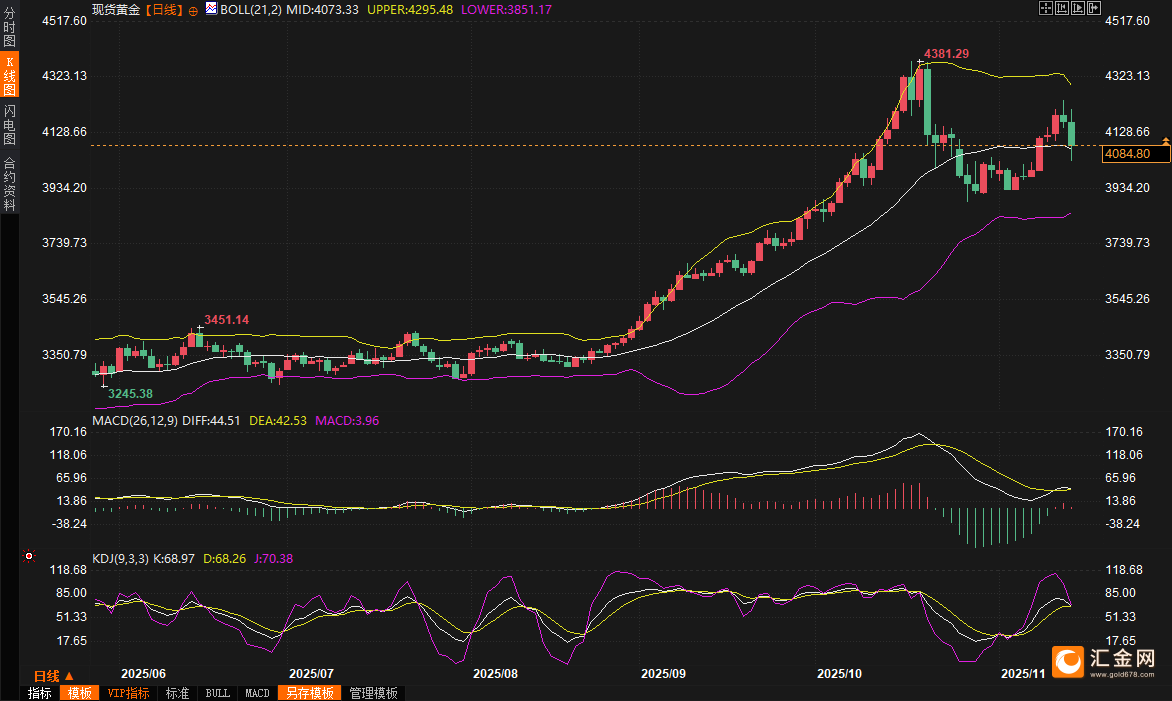Open the 【日线】 period label in chart title

click(163, 9)
